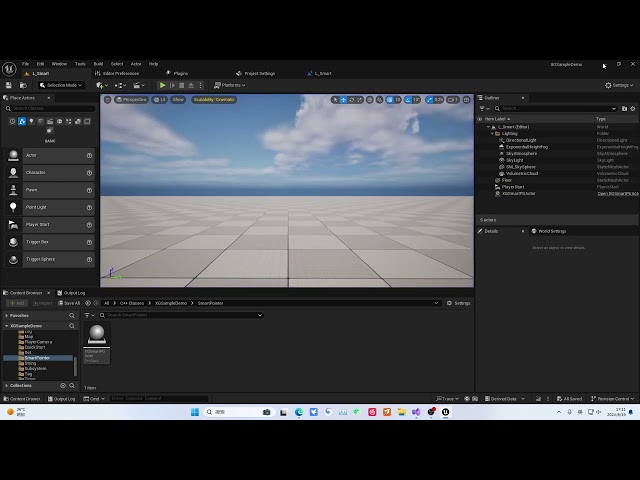This screenshot has height=480, width=640.
Task: Collapse the Lighting folder in the Outliner
Action: tap(492, 133)
